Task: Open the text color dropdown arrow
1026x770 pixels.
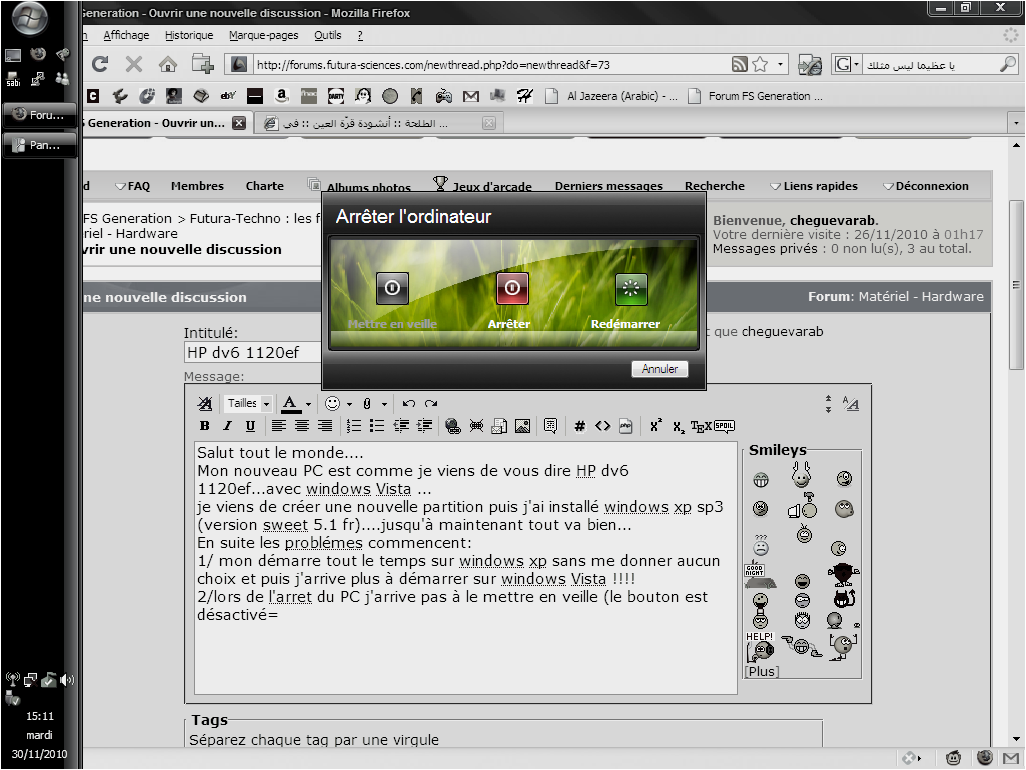Action: (x=308, y=404)
